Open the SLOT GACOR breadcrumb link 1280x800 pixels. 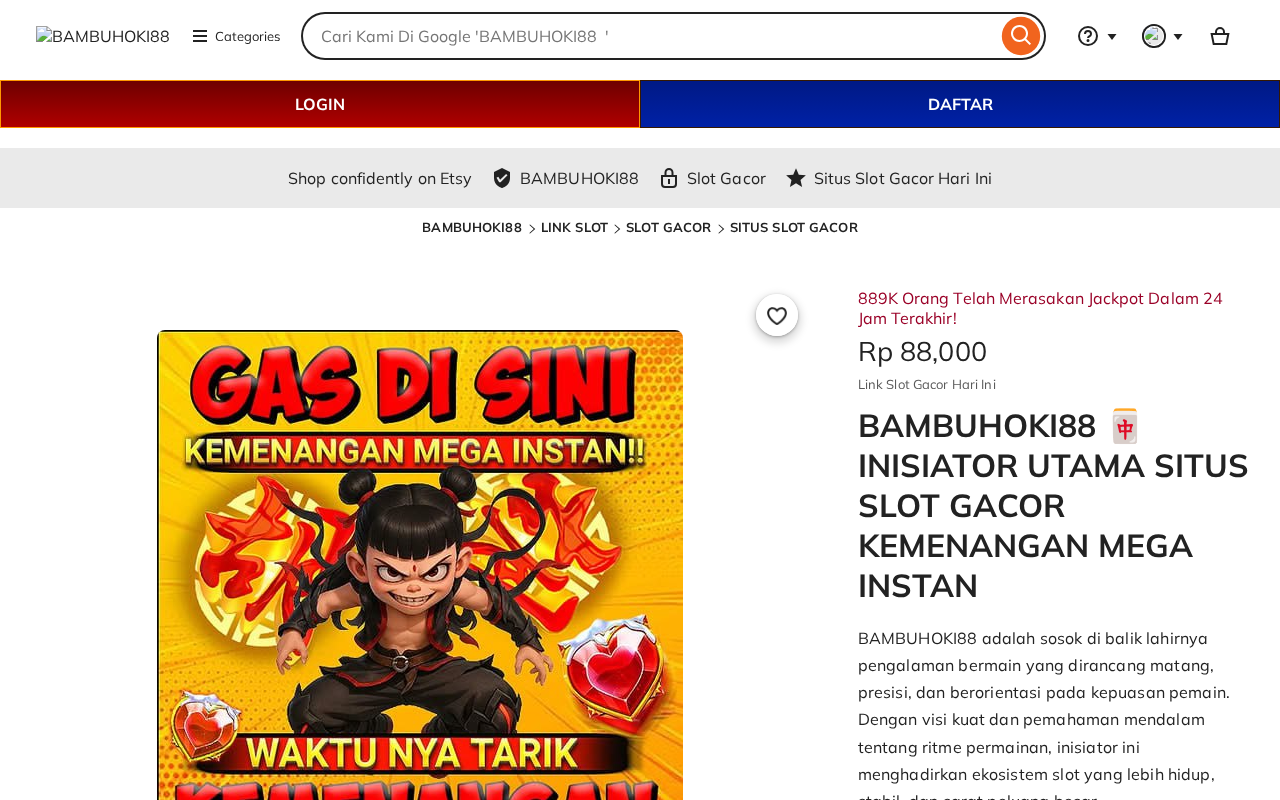tap(668, 228)
